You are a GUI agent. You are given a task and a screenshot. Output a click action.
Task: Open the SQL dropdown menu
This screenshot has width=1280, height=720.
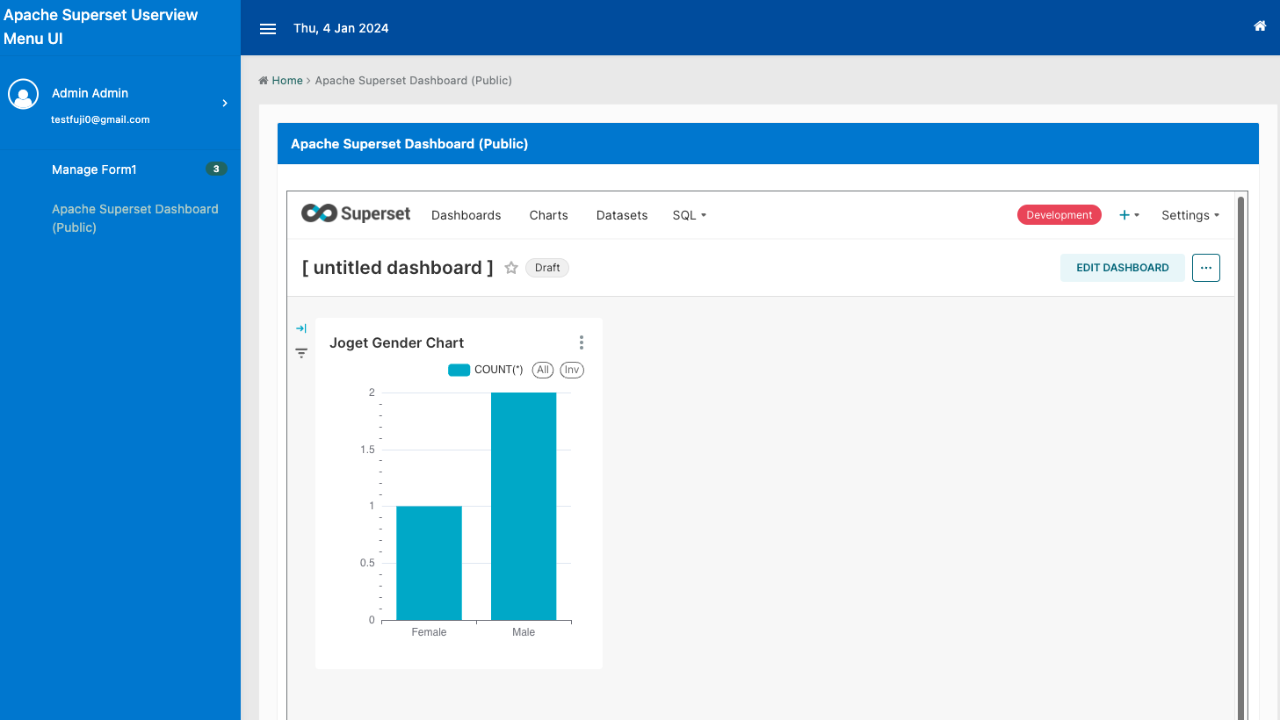(689, 215)
